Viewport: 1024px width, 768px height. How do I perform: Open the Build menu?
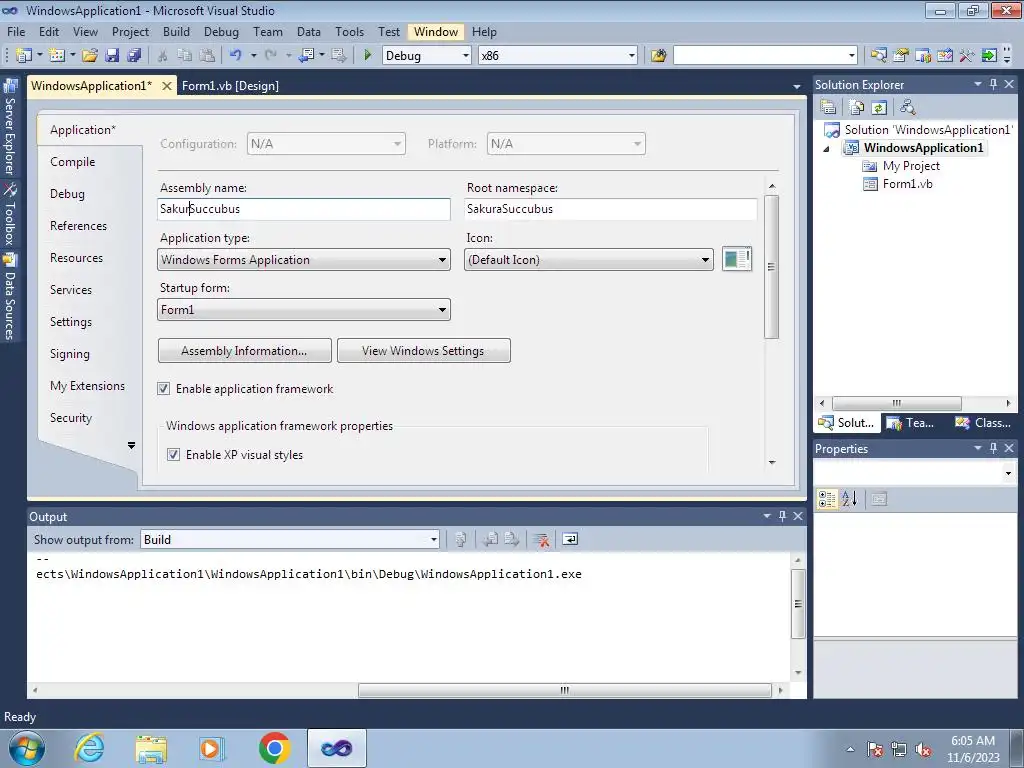(x=176, y=32)
